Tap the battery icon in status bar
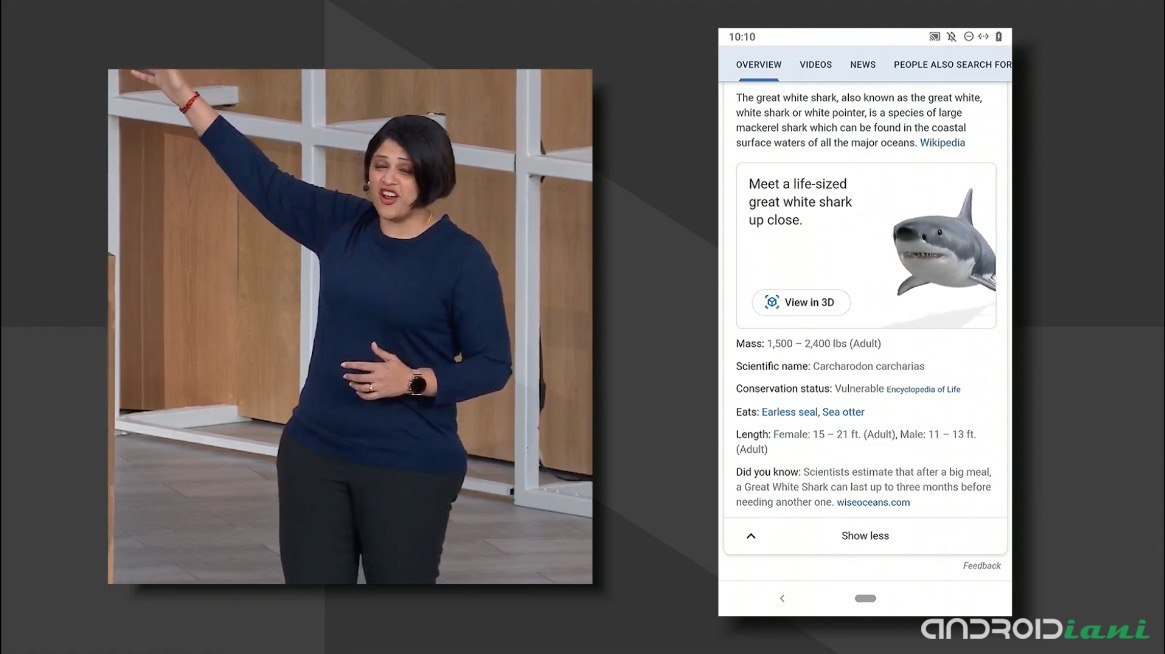 click(999, 36)
